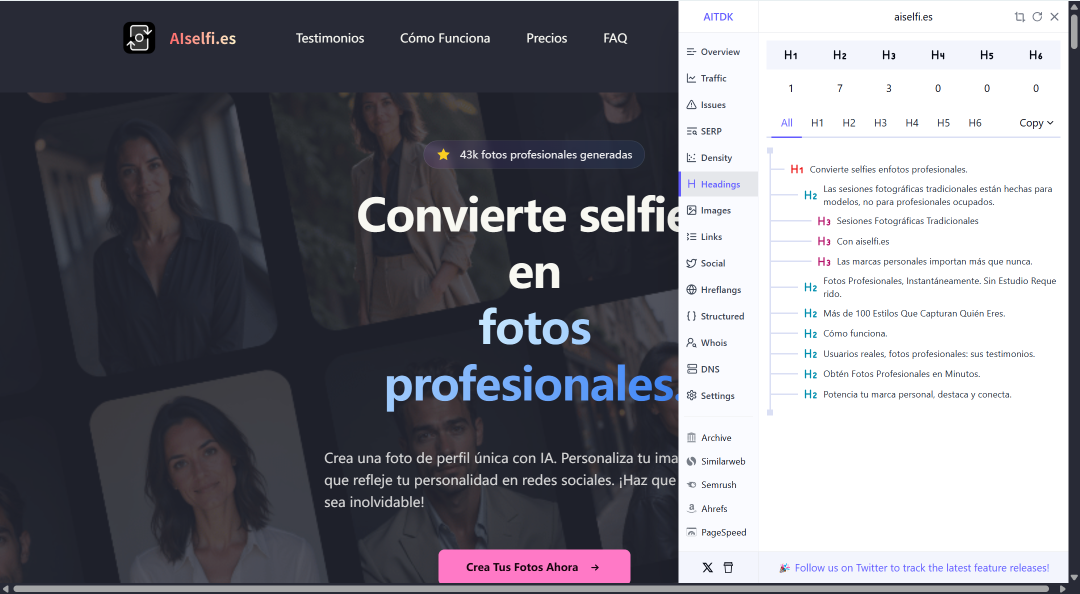Open the Overview panel in AITDK sidebar
The height and width of the screenshot is (594, 1080).
[718, 52]
